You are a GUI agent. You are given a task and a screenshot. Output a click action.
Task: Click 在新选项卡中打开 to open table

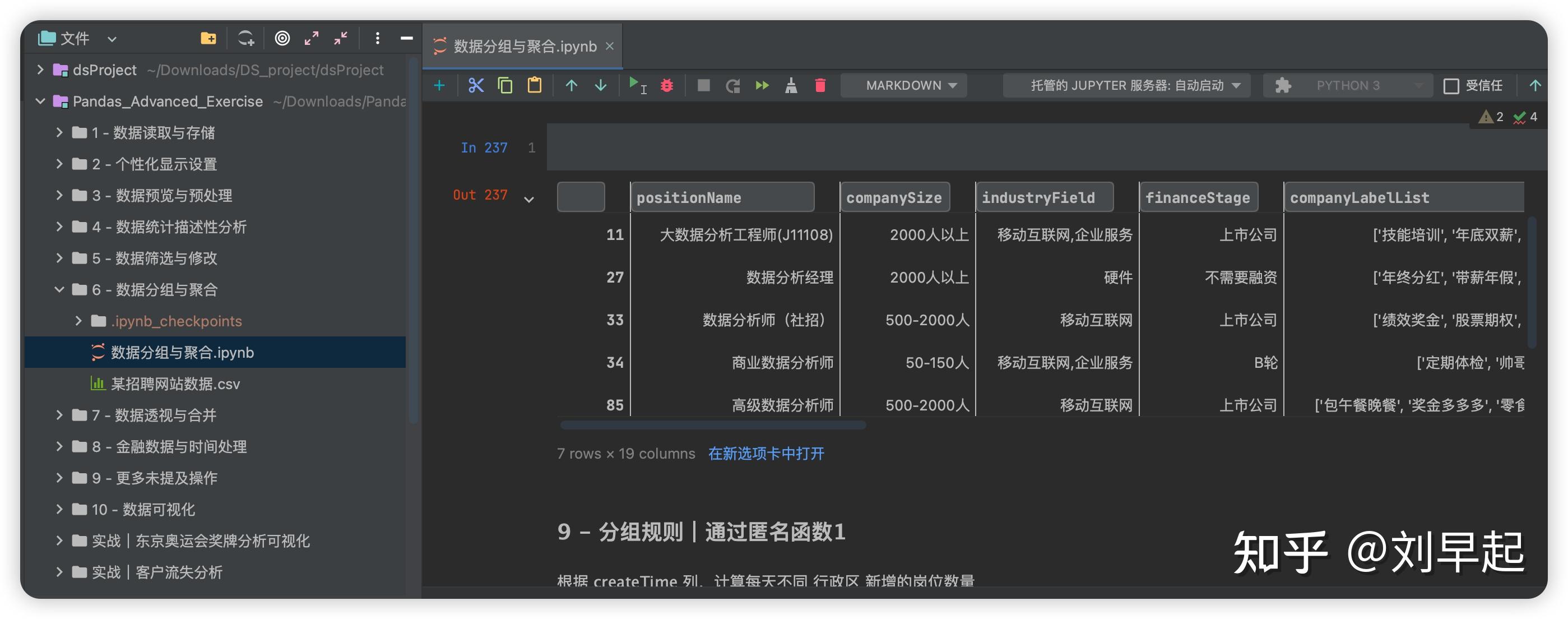[x=766, y=453]
